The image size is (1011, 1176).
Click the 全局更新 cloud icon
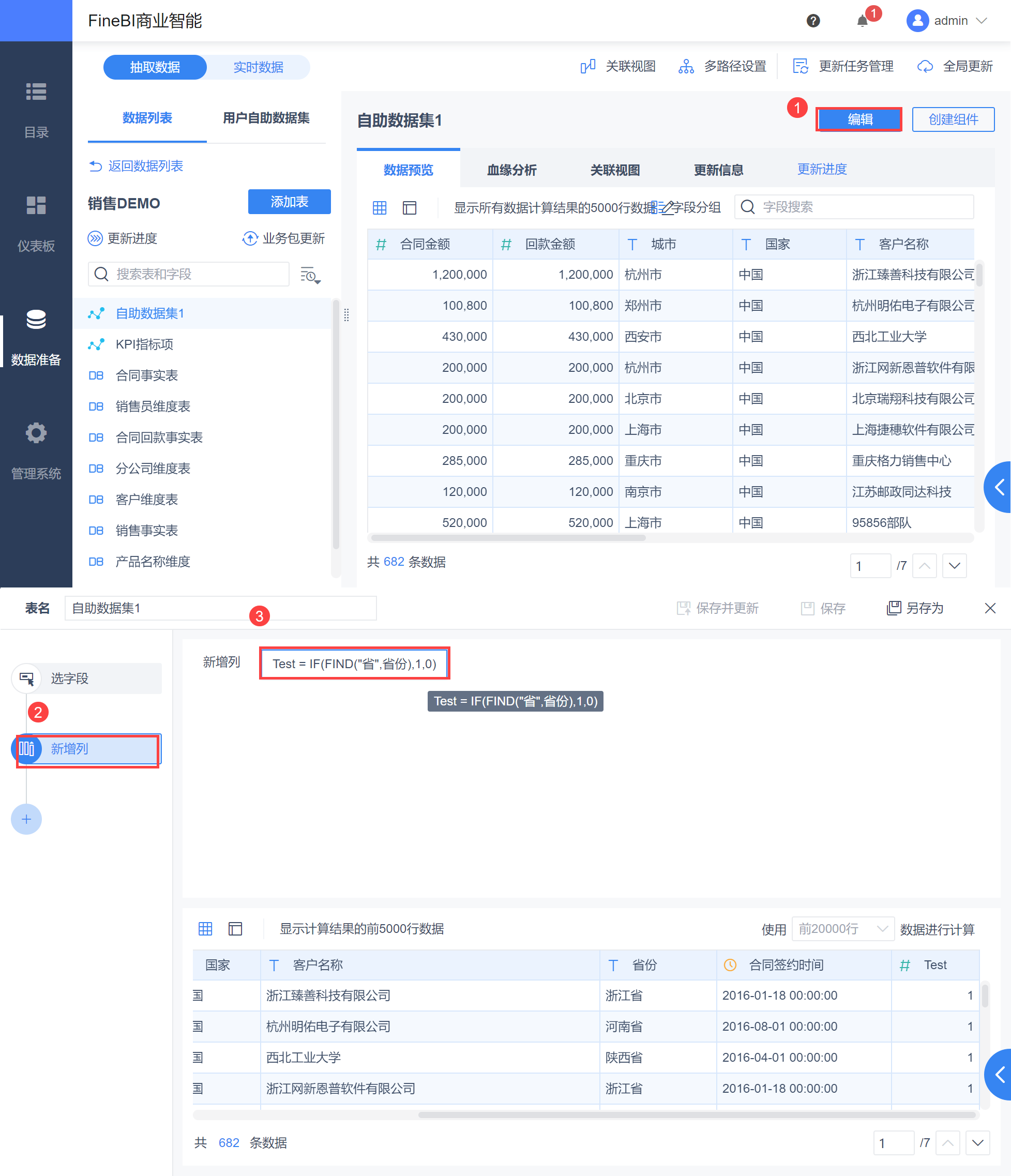pyautogui.click(x=925, y=66)
